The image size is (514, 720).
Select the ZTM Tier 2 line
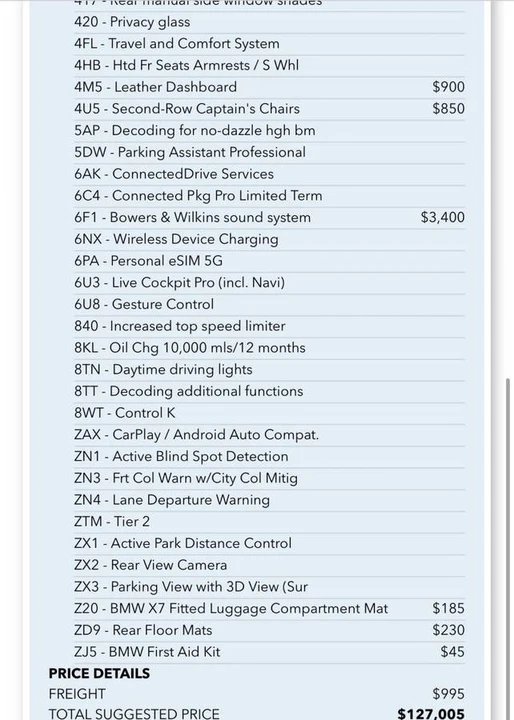pos(269,522)
